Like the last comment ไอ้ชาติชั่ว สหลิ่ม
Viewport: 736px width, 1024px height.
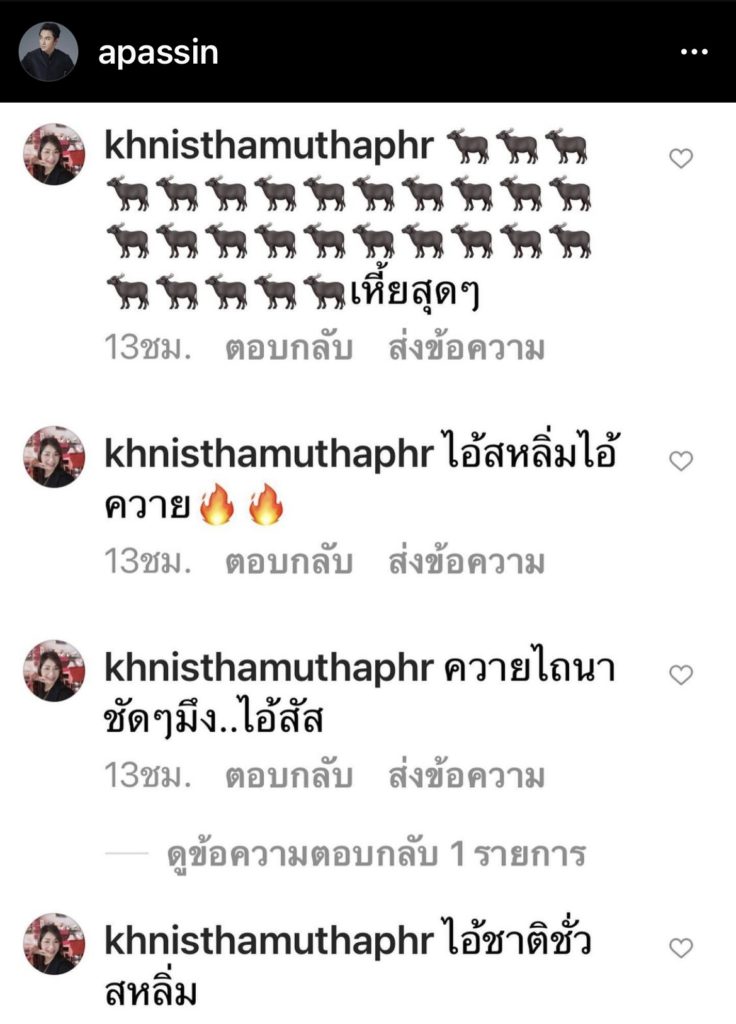681,948
